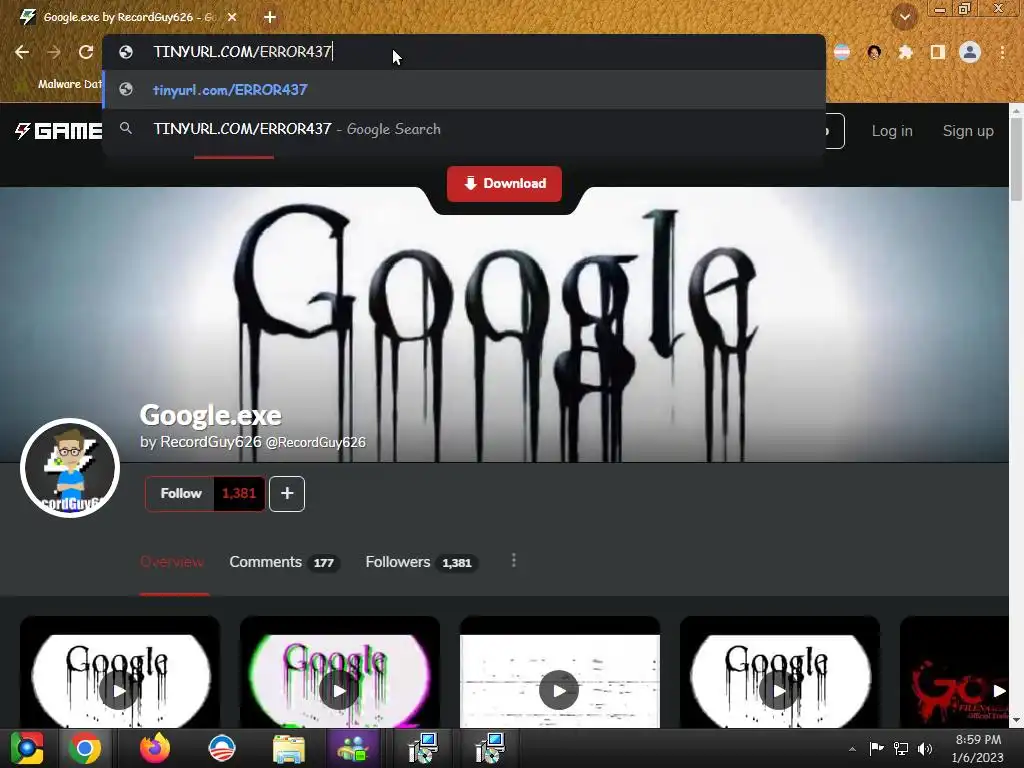Click the network tray icon

pyautogui.click(x=901, y=748)
